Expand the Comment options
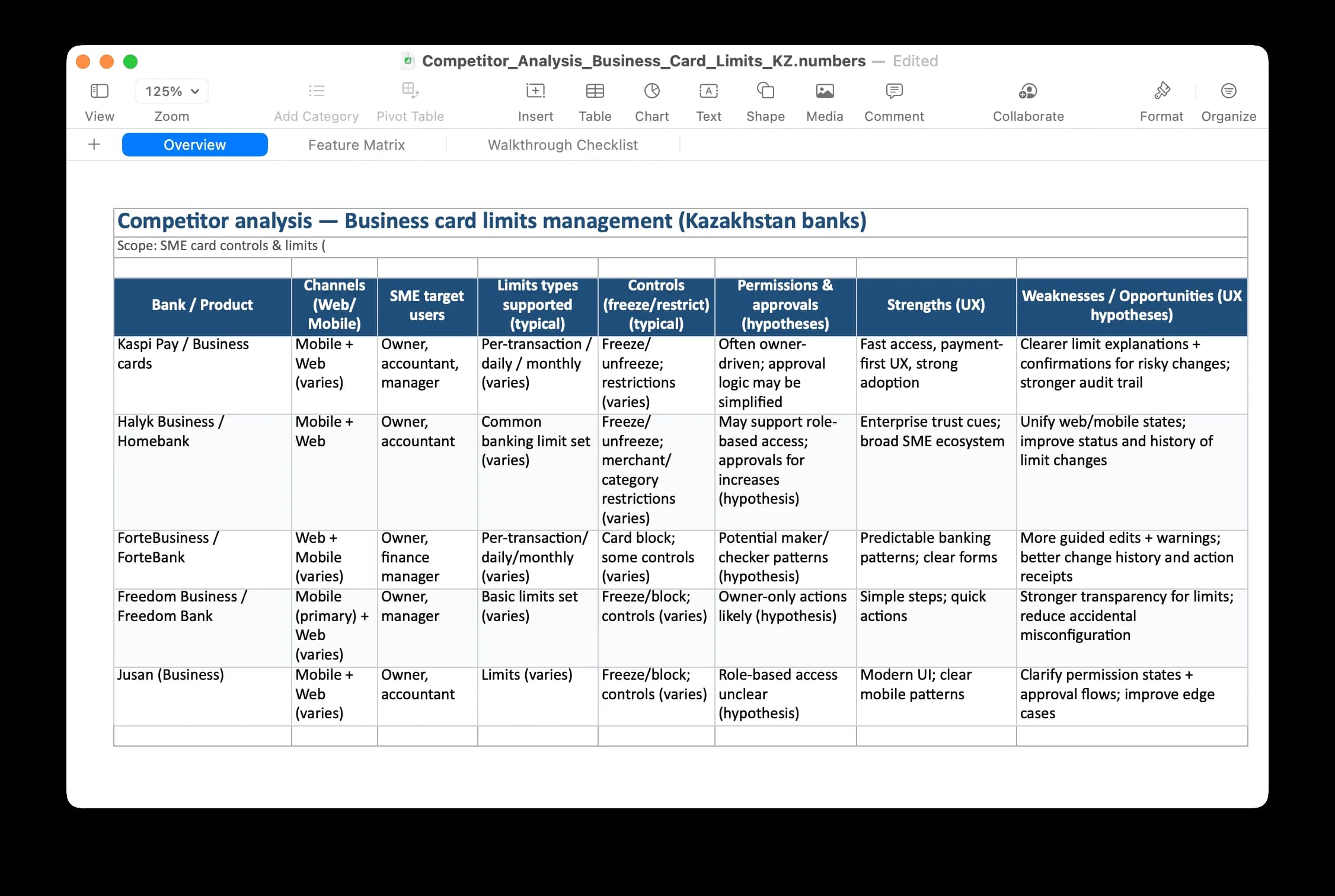 tap(893, 101)
